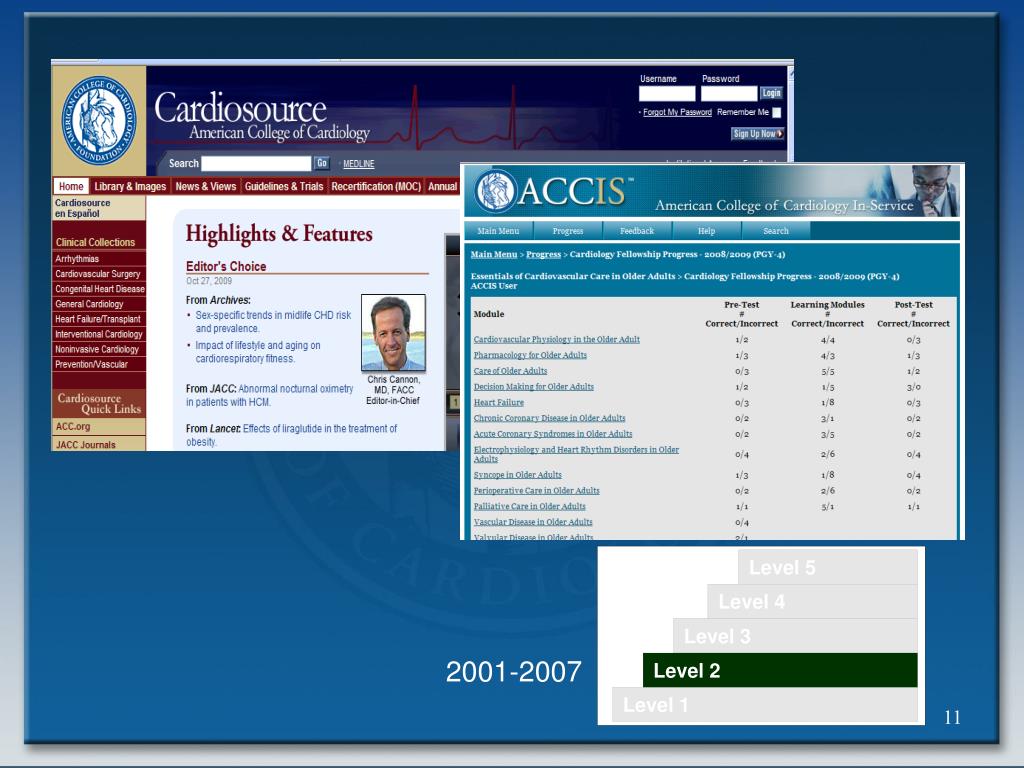The height and width of the screenshot is (768, 1024).
Task: Open Congenital Heart Disease collection
Action: coord(100,289)
